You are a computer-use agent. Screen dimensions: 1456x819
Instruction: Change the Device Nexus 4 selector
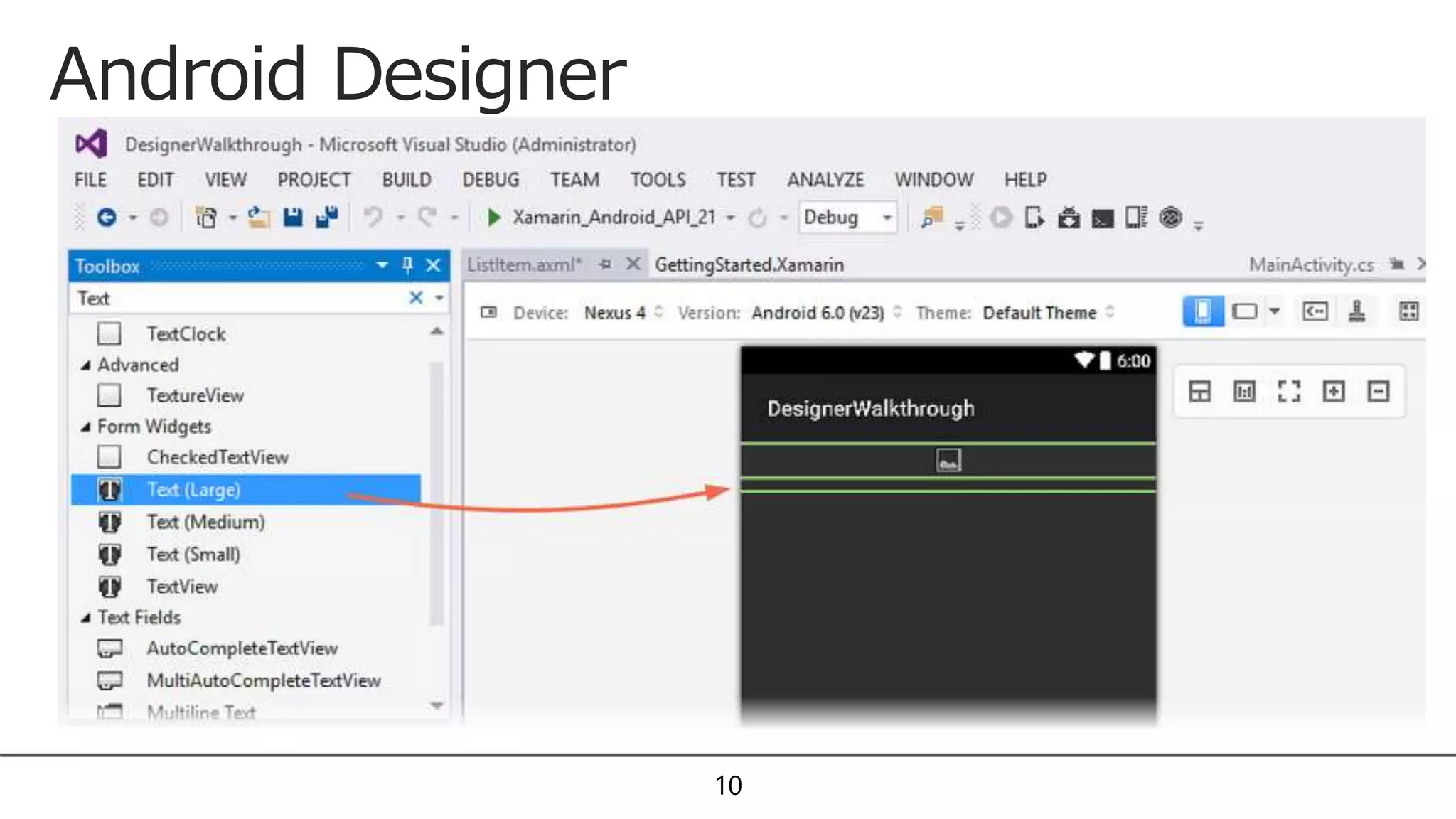623,313
